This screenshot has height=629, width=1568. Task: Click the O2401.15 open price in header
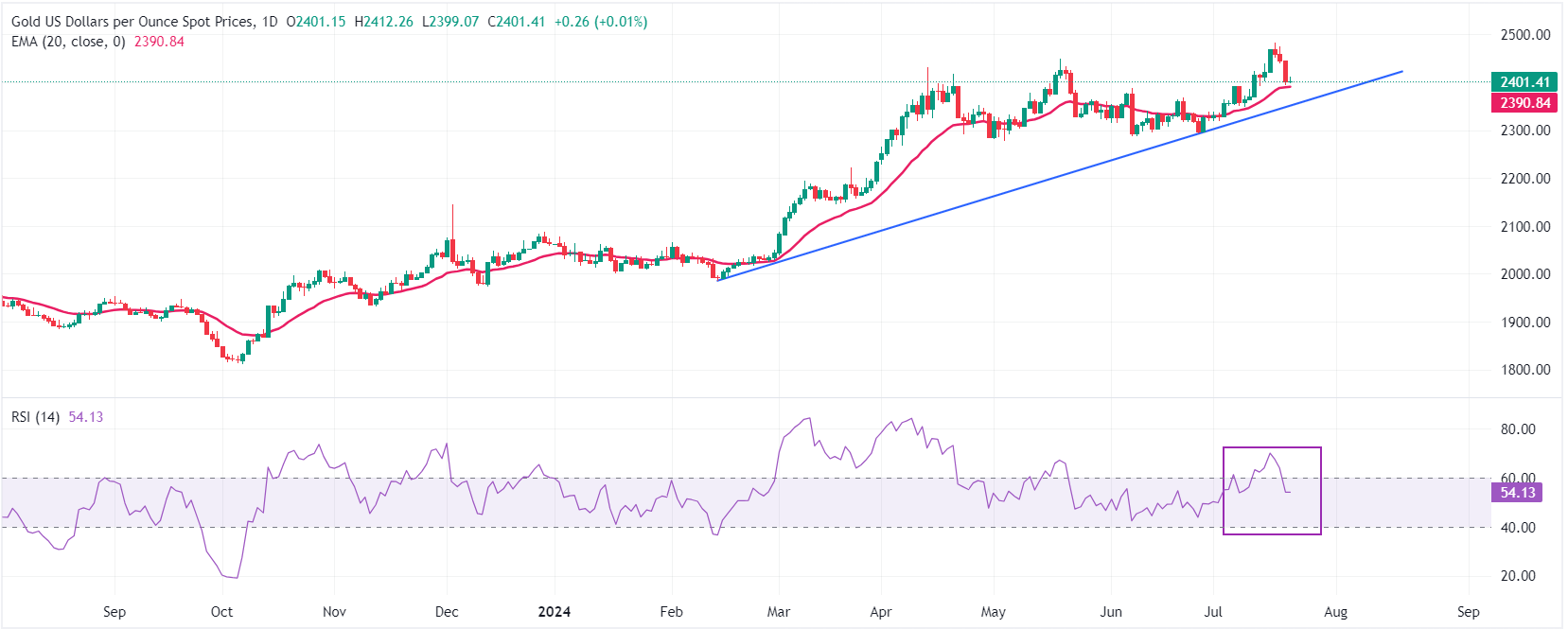point(316,22)
